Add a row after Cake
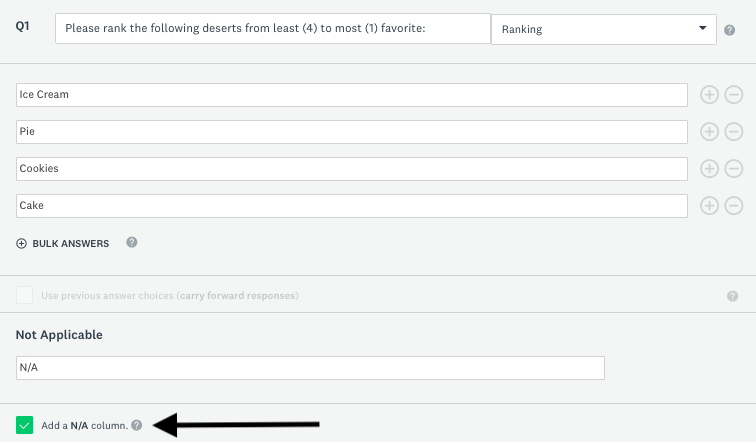The height and width of the screenshot is (443, 756). pos(709,206)
